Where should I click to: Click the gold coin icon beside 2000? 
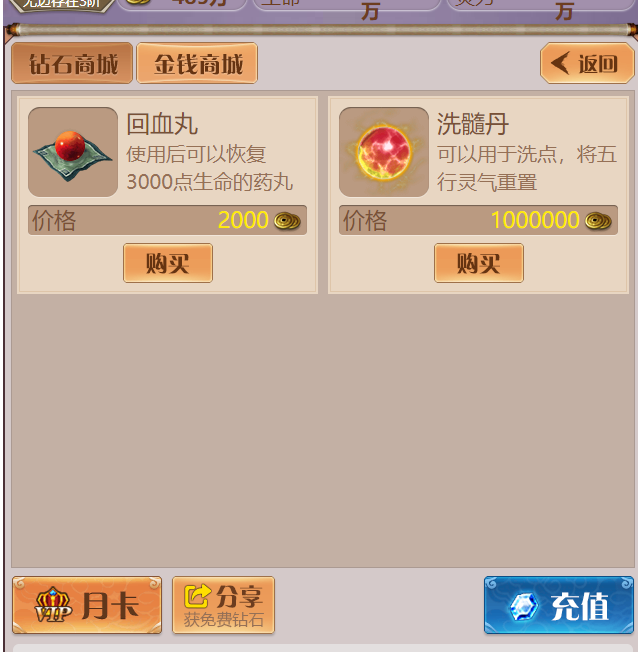tap(287, 220)
